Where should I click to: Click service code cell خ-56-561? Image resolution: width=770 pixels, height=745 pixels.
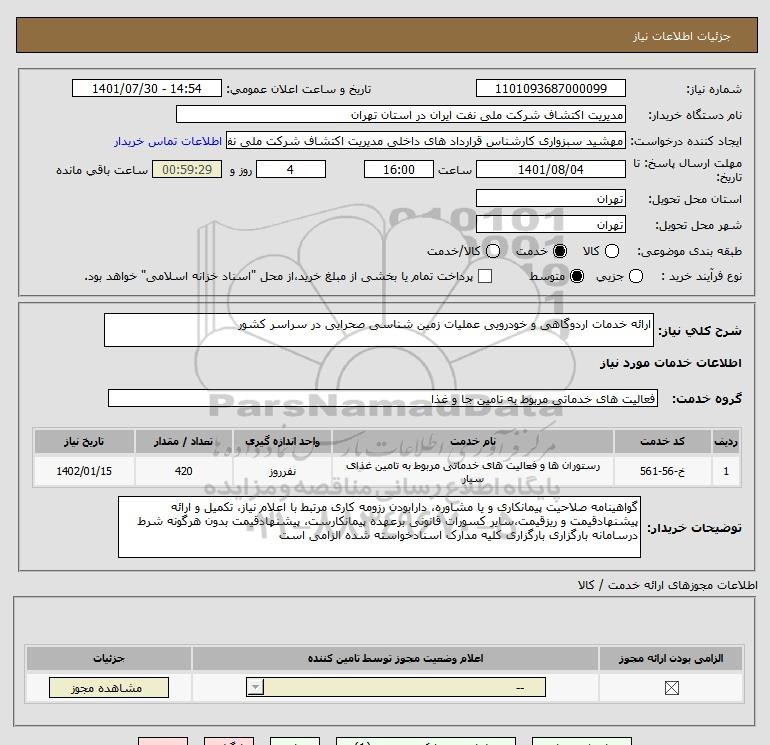[662, 471]
